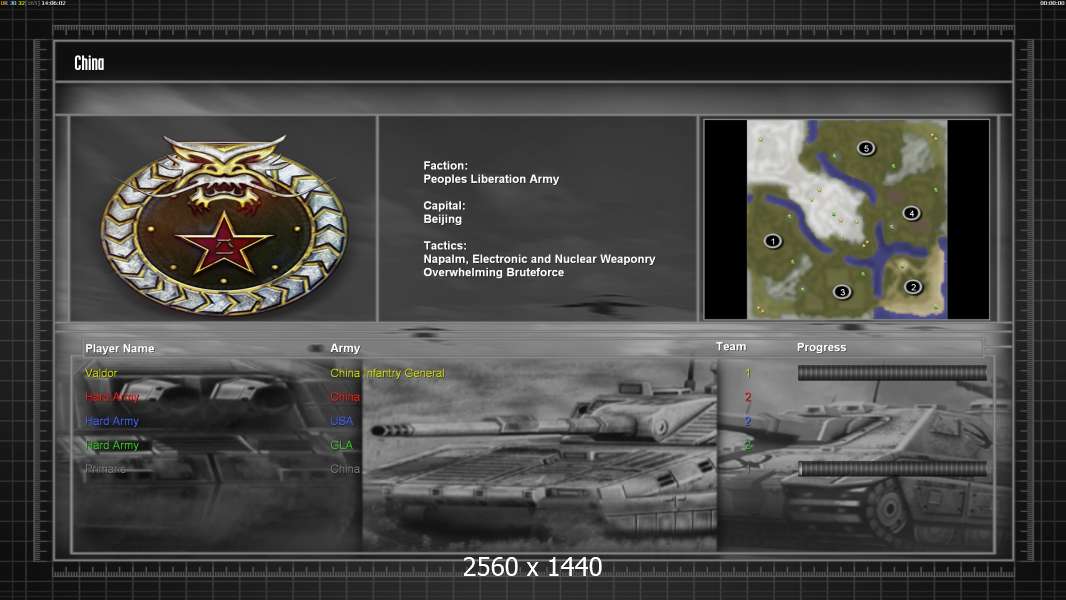The image size is (1066, 600).
Task: Click the "China" title in the header bar
Action: point(89,63)
